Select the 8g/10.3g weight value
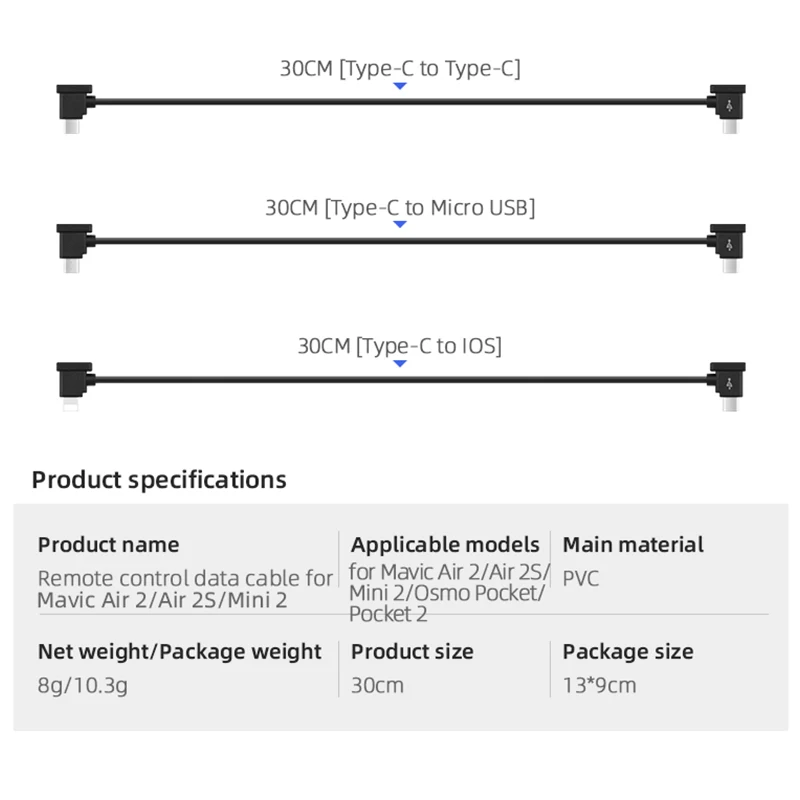Viewport: 800px width, 800px height. [83, 685]
